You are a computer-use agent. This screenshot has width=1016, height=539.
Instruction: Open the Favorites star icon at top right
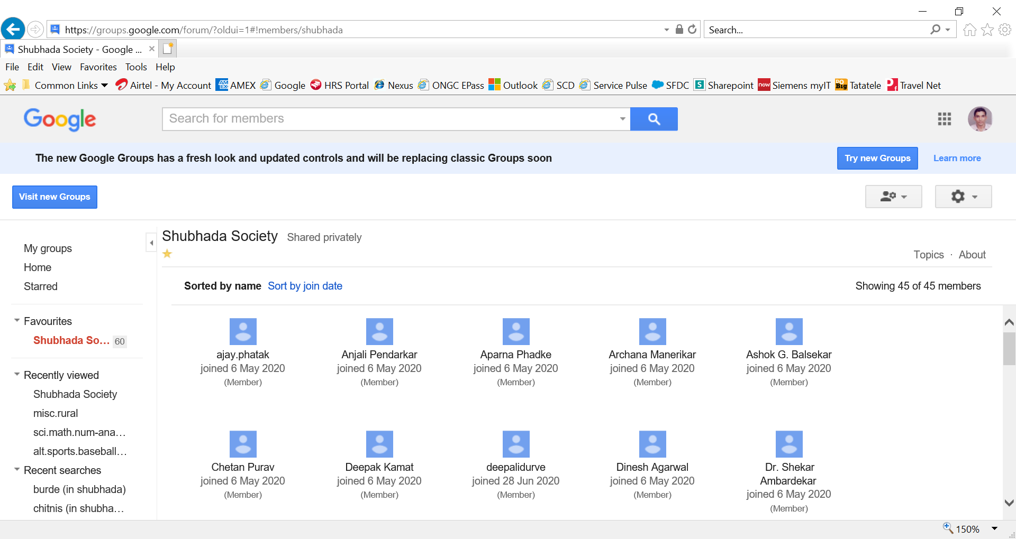[987, 30]
